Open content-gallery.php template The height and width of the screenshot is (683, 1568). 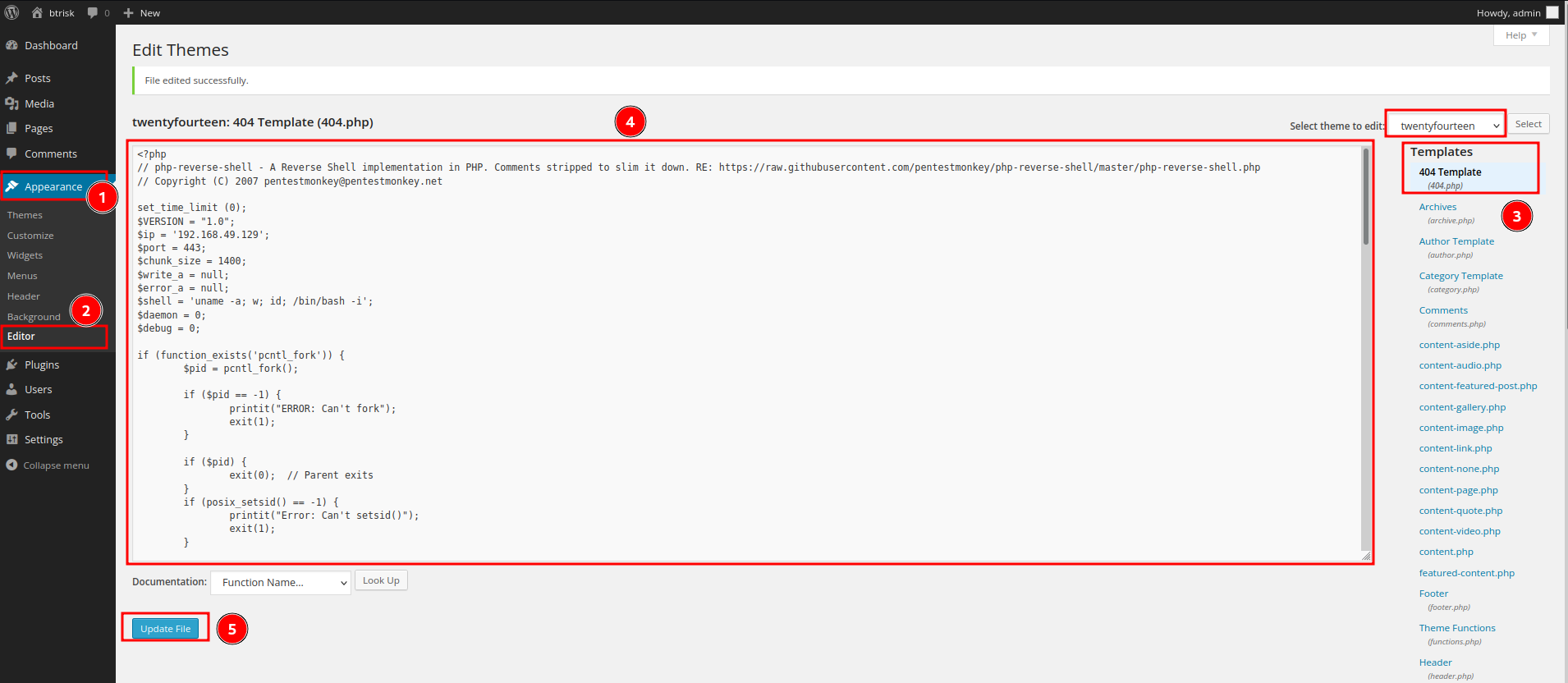click(x=1462, y=407)
